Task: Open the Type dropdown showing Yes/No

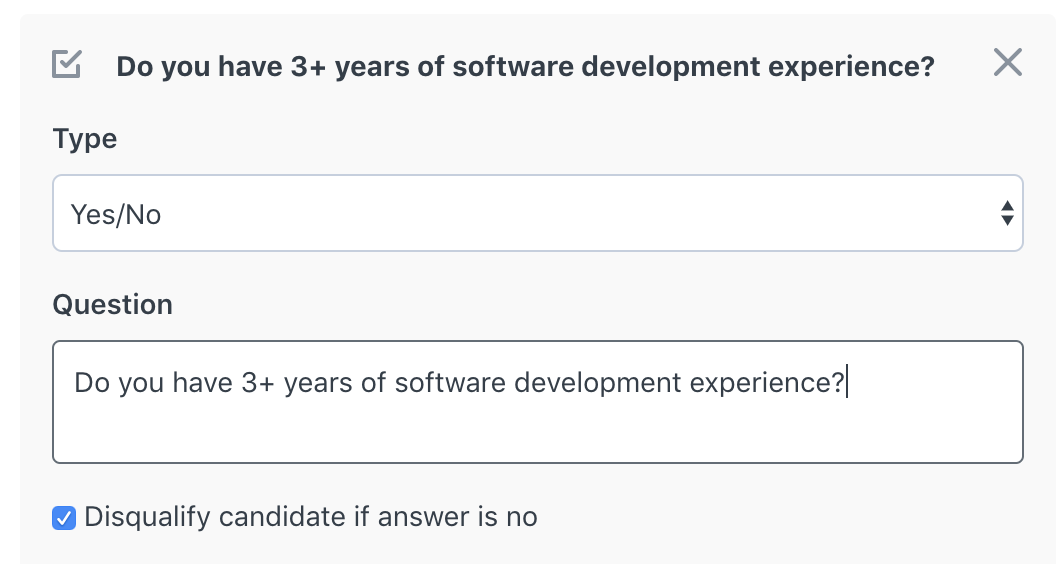Action: 537,213
